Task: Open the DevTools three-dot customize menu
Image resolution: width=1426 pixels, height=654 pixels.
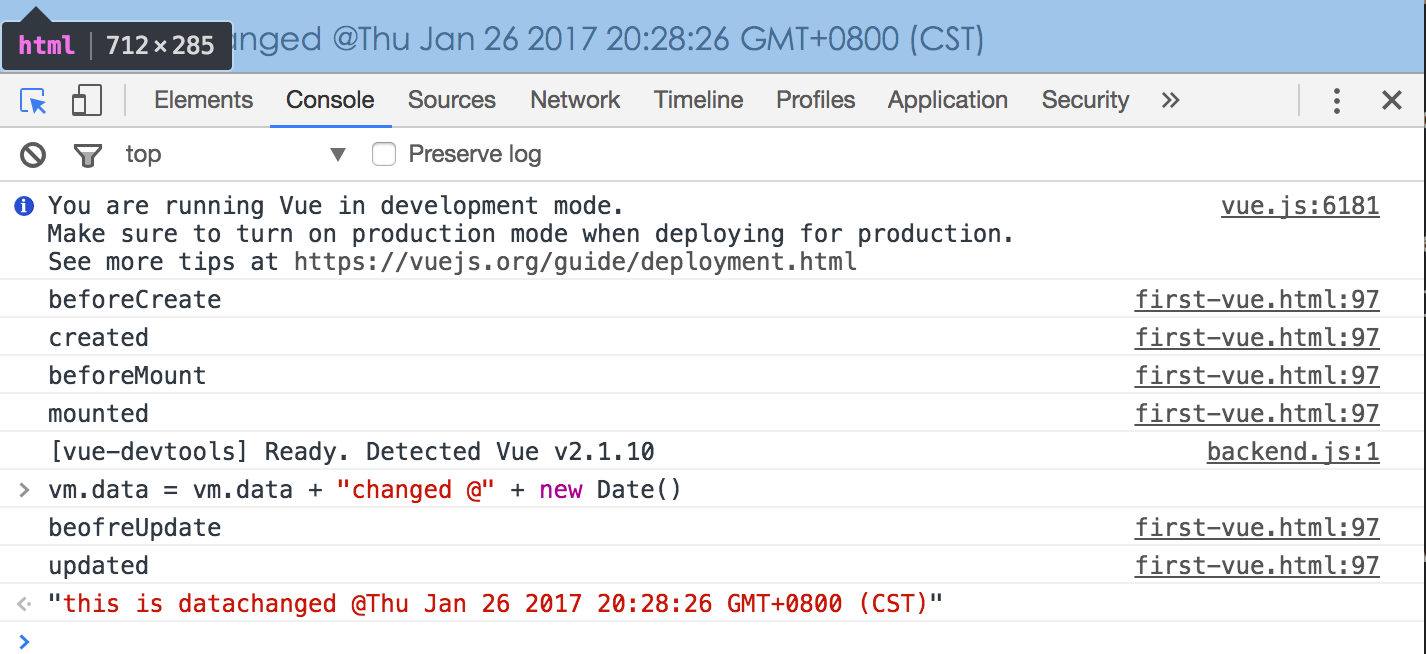Action: pos(1336,101)
